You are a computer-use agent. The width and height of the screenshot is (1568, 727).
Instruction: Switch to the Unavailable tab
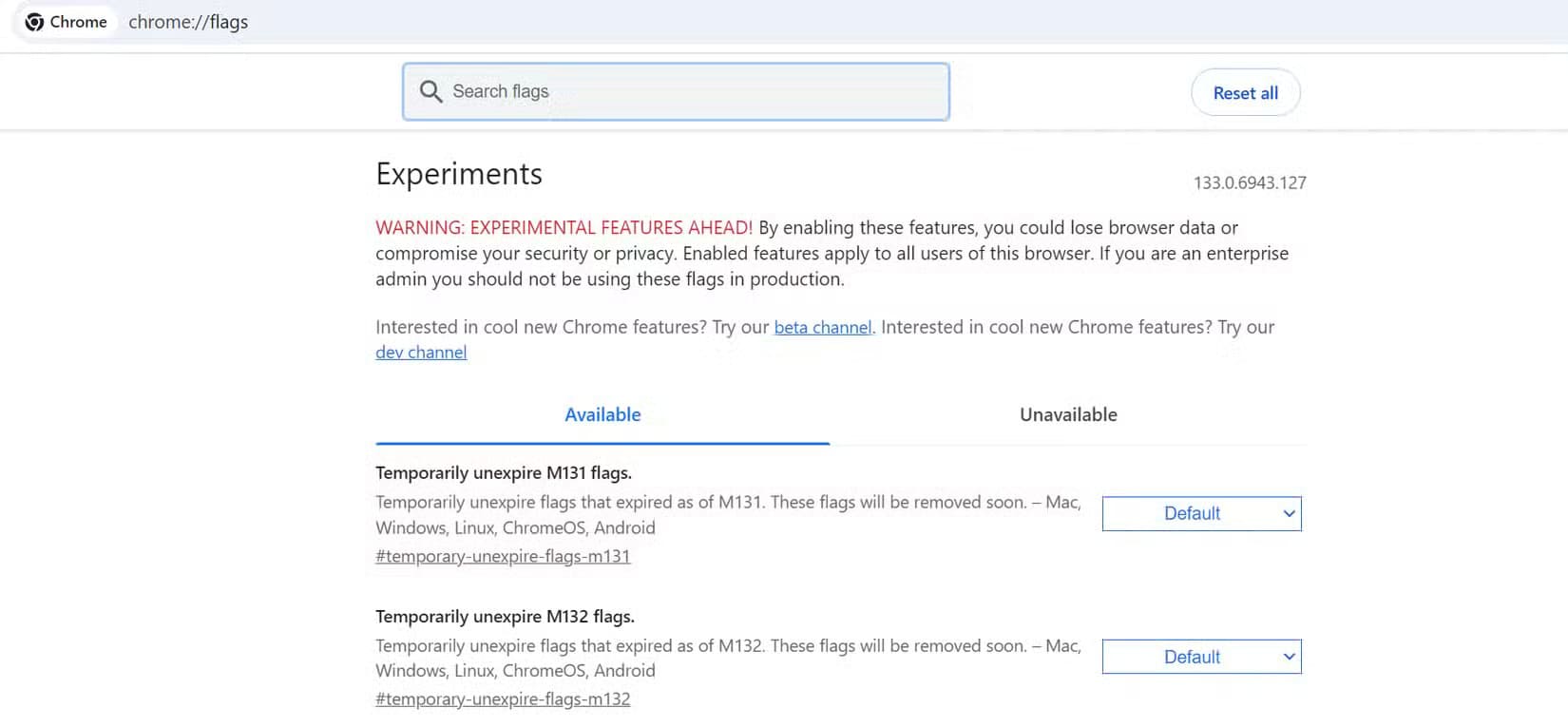click(1068, 414)
